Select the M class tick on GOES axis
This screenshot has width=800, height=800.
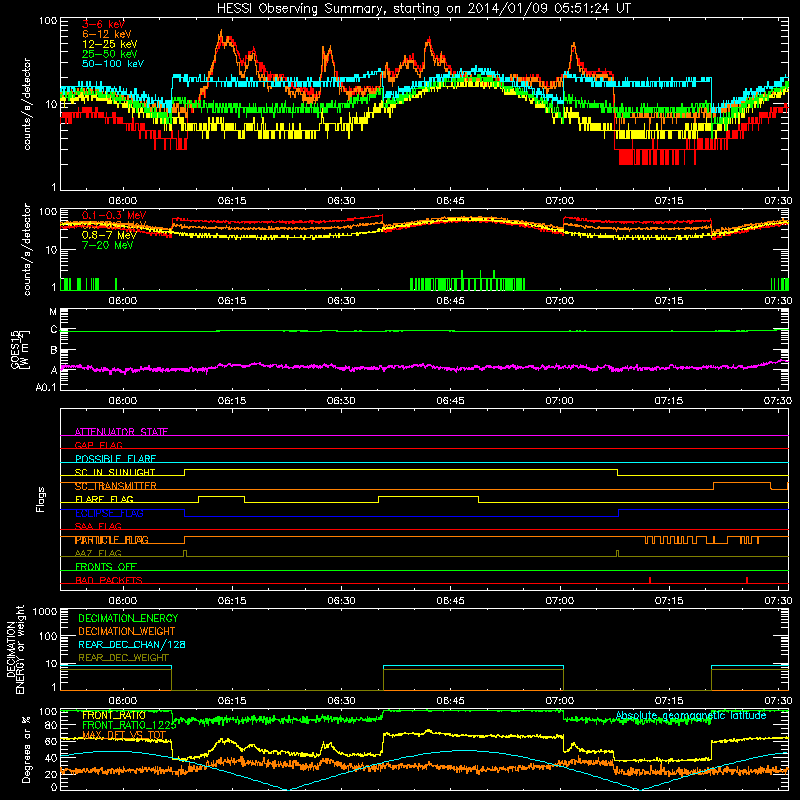53,311
